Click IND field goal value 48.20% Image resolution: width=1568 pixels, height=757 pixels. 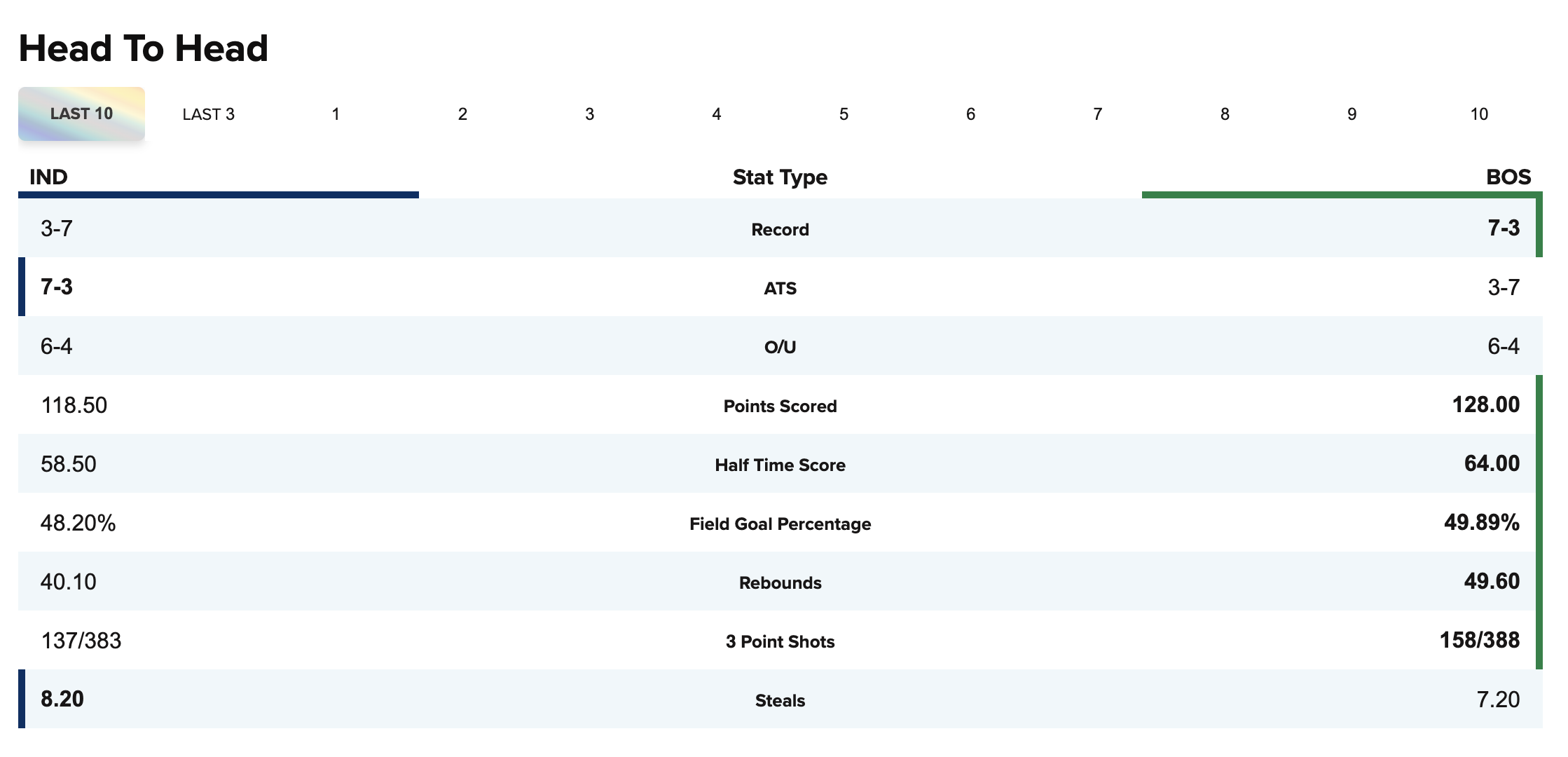click(x=78, y=523)
